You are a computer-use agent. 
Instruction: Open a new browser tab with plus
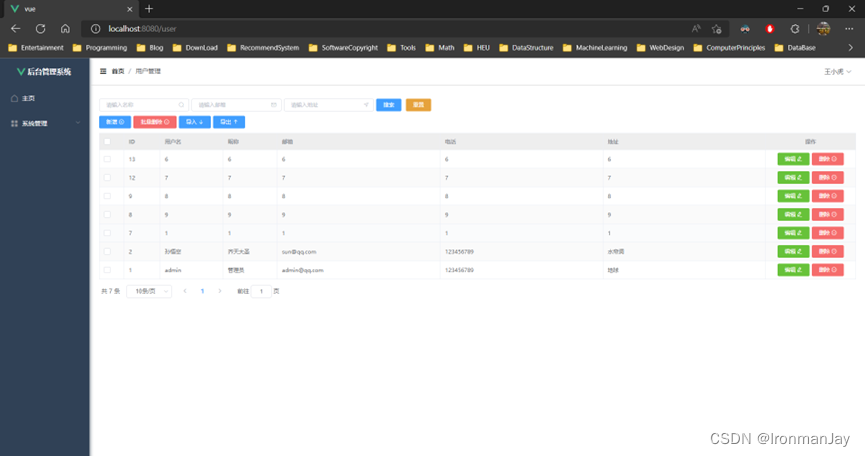point(149,9)
